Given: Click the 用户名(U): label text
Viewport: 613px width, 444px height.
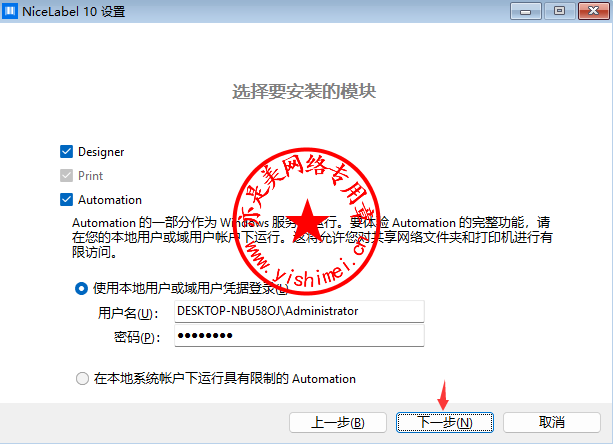Looking at the screenshot, I should pyautogui.click(x=128, y=313).
